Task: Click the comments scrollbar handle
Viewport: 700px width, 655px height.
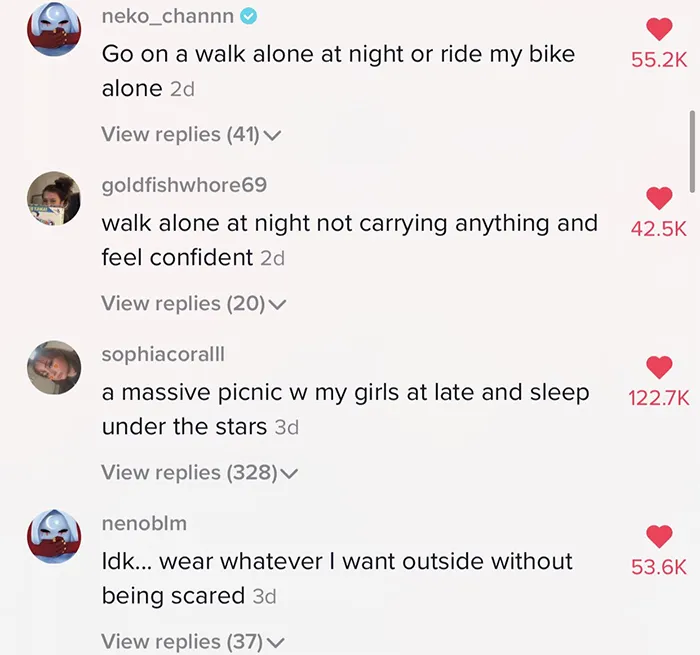Action: [692, 151]
